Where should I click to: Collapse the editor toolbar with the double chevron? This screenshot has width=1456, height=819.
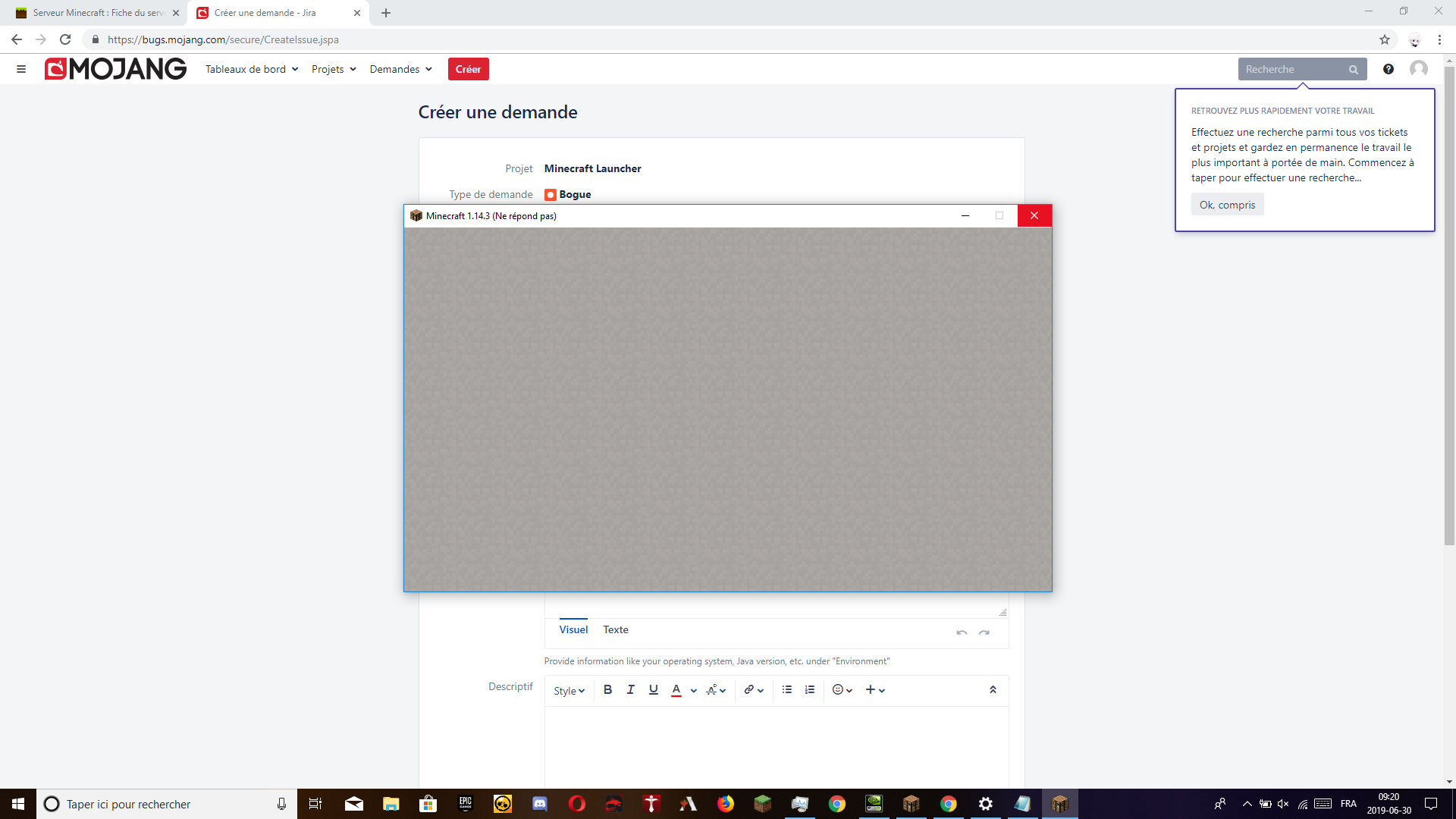[x=993, y=689]
